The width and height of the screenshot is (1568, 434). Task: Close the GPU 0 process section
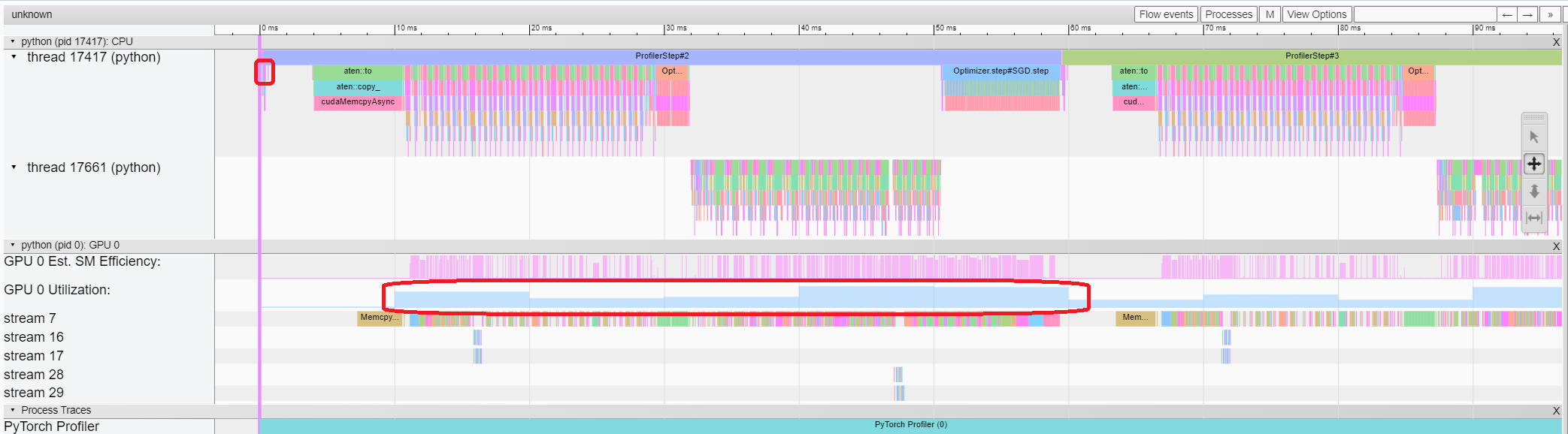pyautogui.click(x=1556, y=246)
